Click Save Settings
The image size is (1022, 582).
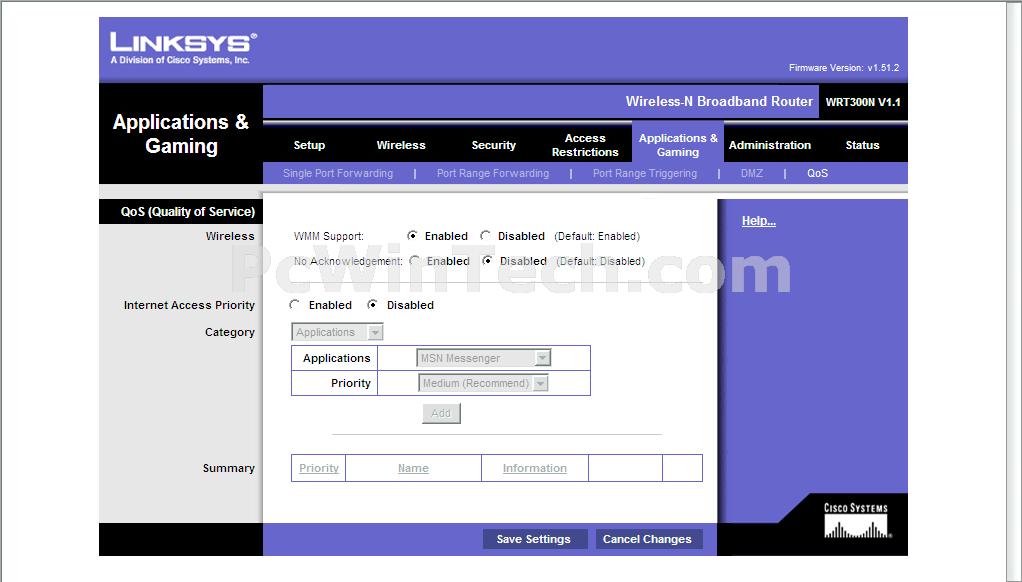coord(534,539)
